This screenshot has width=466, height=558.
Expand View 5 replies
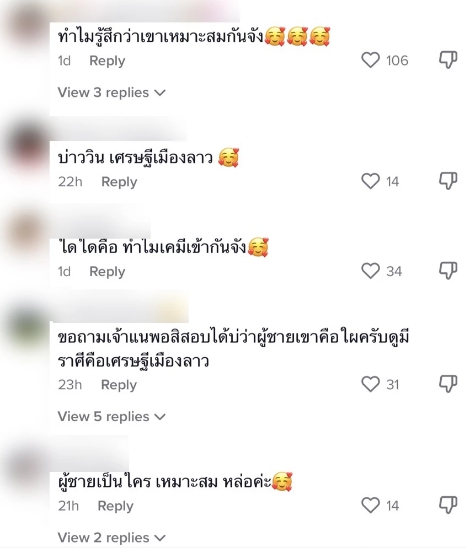(111, 416)
